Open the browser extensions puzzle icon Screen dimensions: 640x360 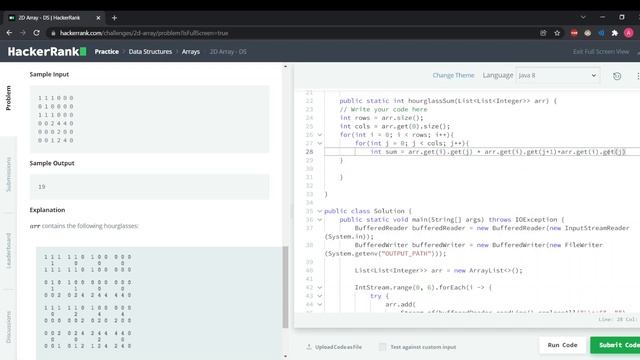615,33
